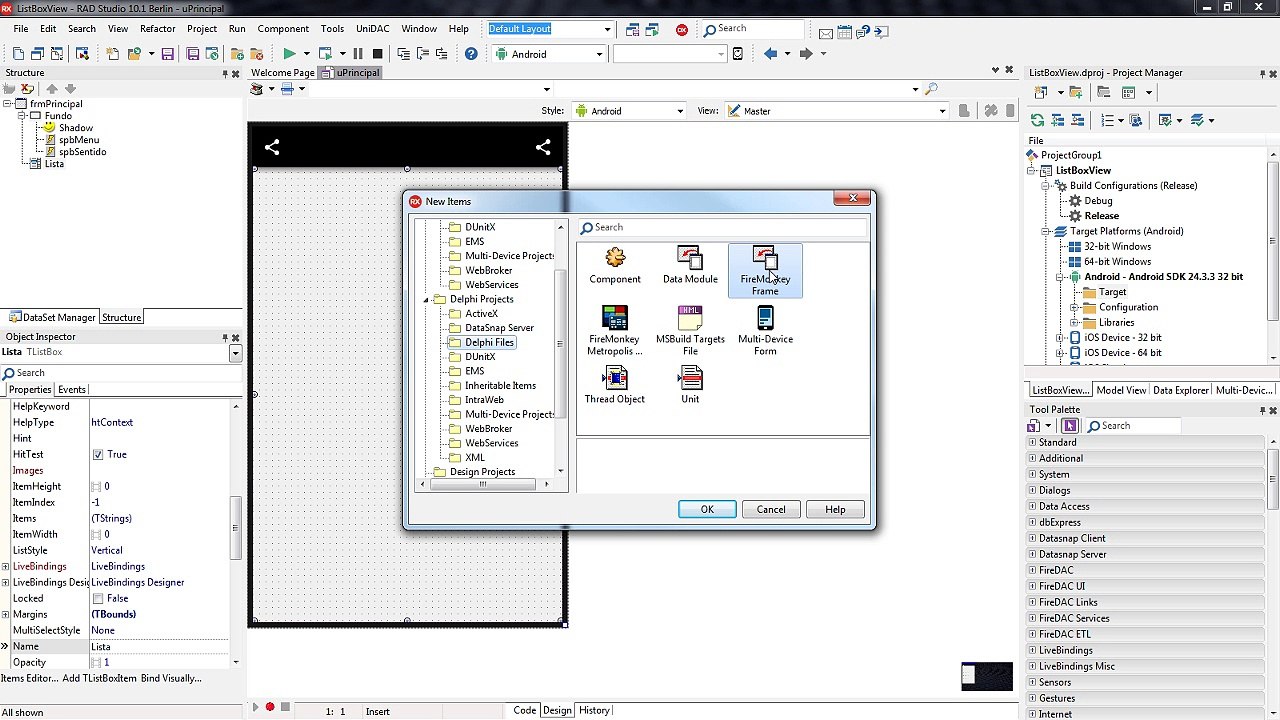
Task: Click the magnifier icon above the form designer
Action: pyautogui.click(x=932, y=89)
